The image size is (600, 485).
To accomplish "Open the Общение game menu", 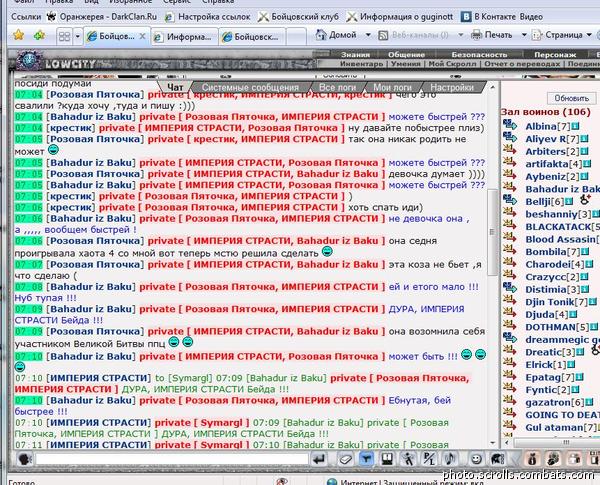I will (x=406, y=54).
